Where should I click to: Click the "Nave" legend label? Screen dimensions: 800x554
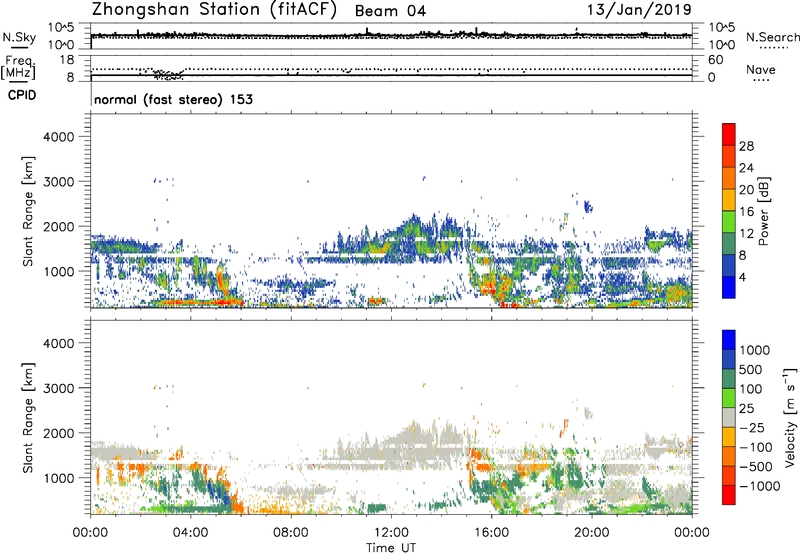click(761, 69)
